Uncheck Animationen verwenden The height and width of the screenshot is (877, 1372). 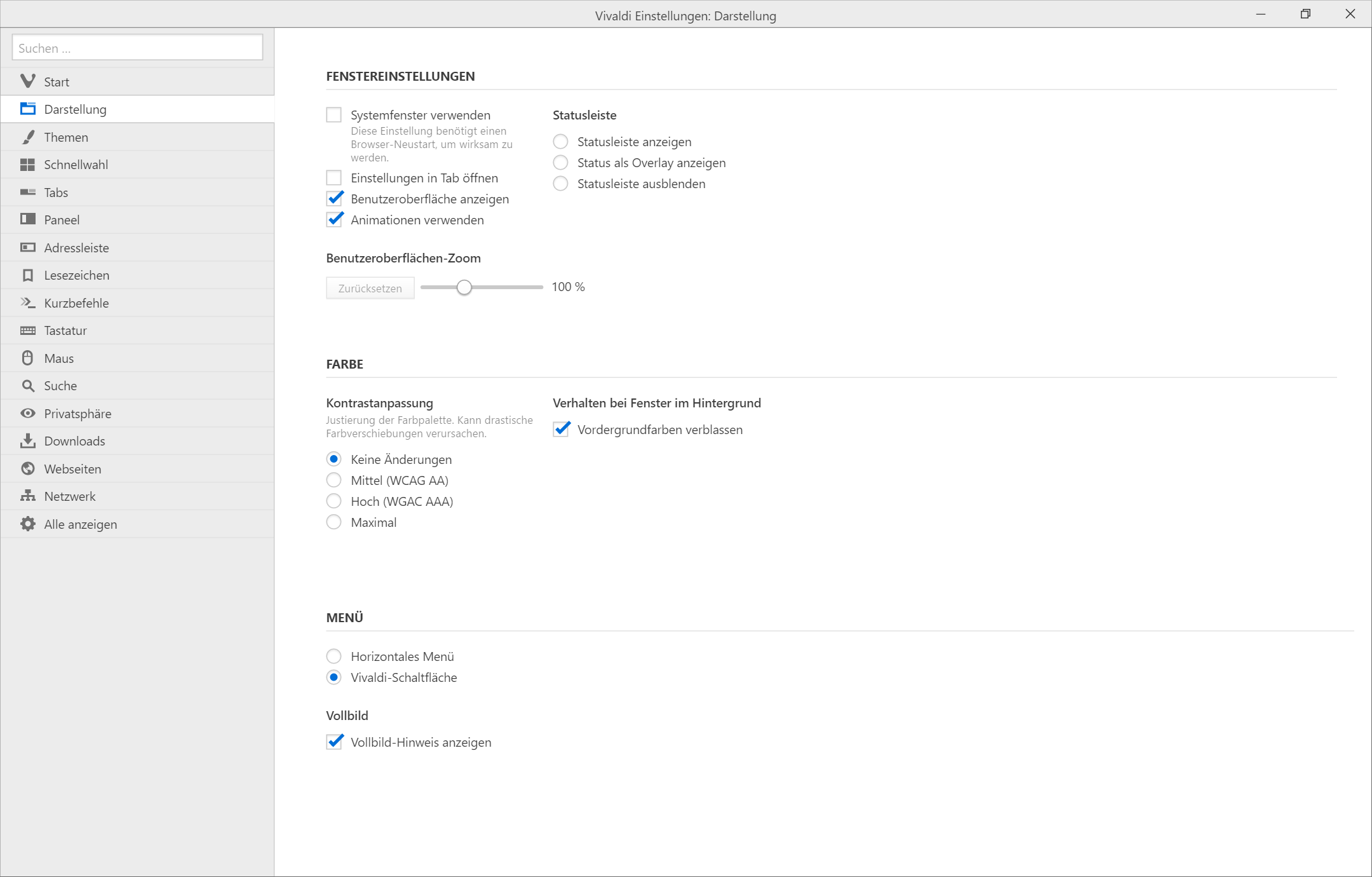point(334,220)
